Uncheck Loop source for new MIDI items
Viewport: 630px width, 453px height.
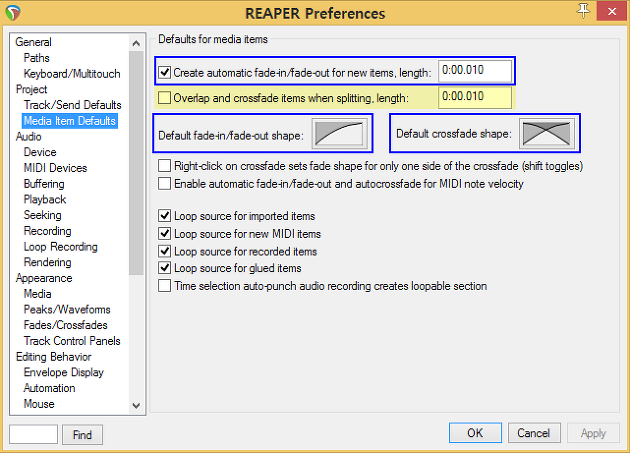tap(164, 234)
